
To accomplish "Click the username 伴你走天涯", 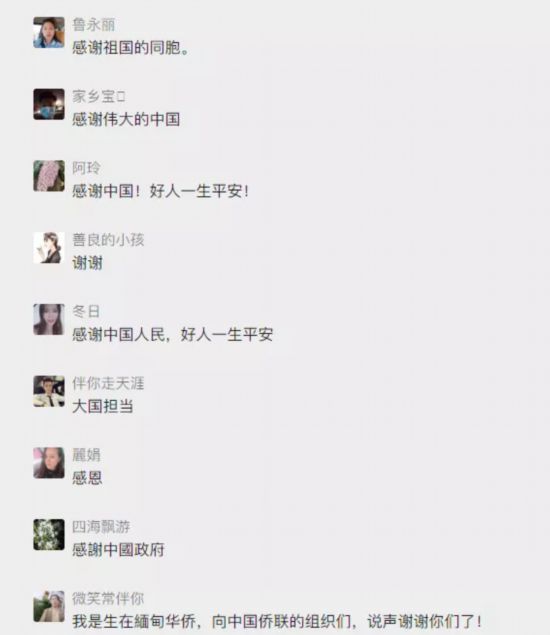I will pyautogui.click(x=108, y=383).
